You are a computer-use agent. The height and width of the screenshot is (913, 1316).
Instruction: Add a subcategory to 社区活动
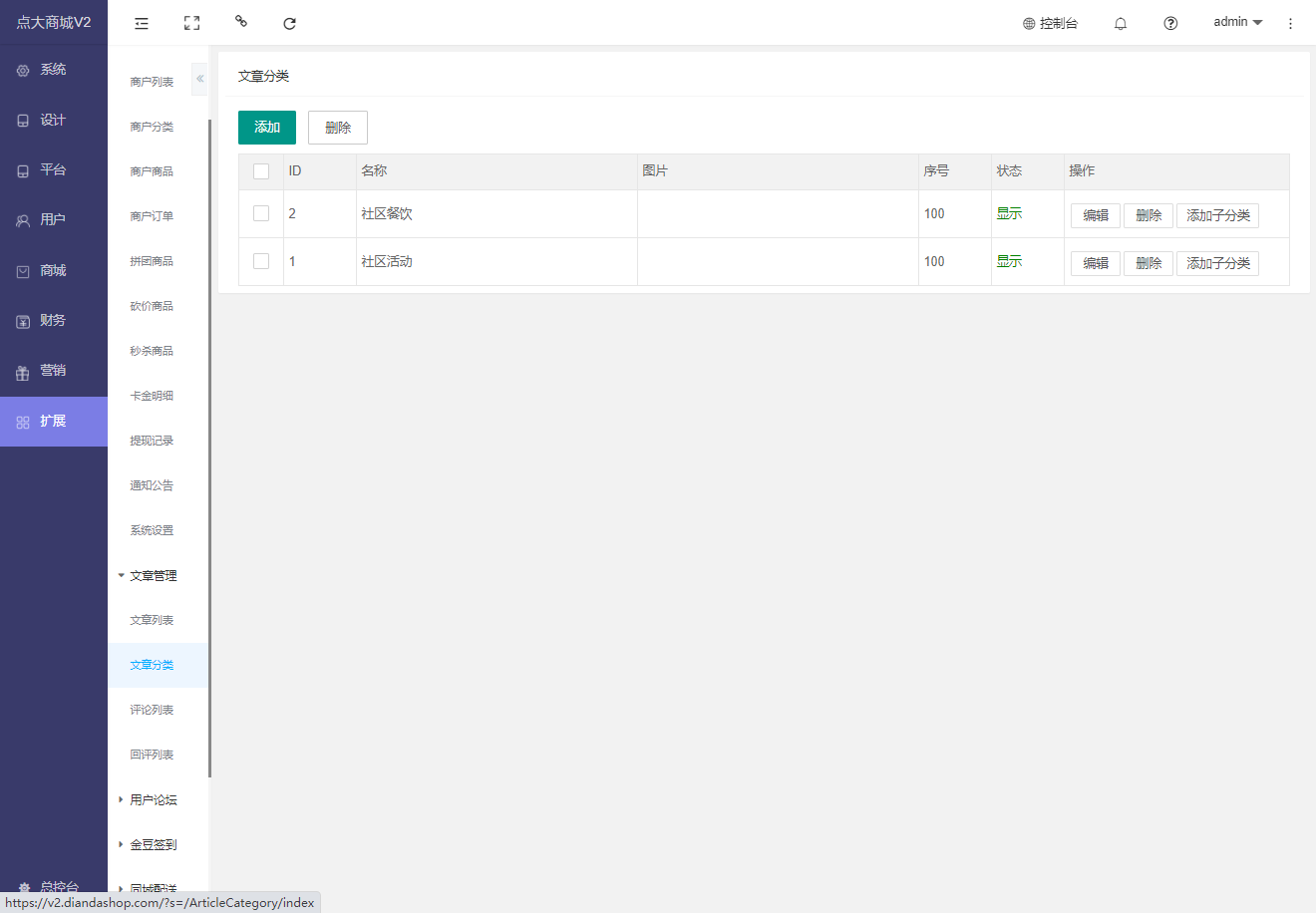[1217, 263]
